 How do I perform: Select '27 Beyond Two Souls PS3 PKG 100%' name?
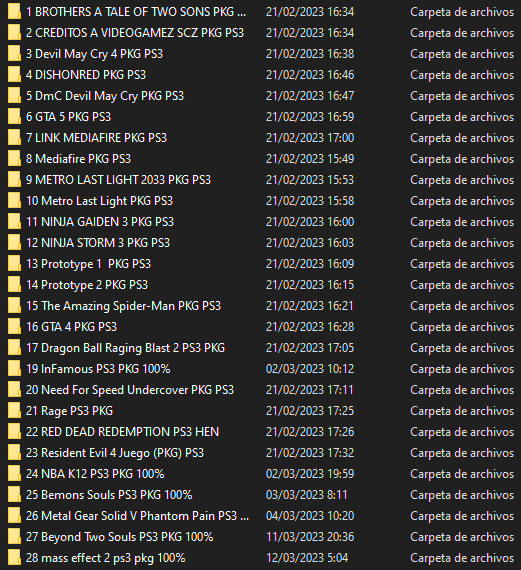120,537
